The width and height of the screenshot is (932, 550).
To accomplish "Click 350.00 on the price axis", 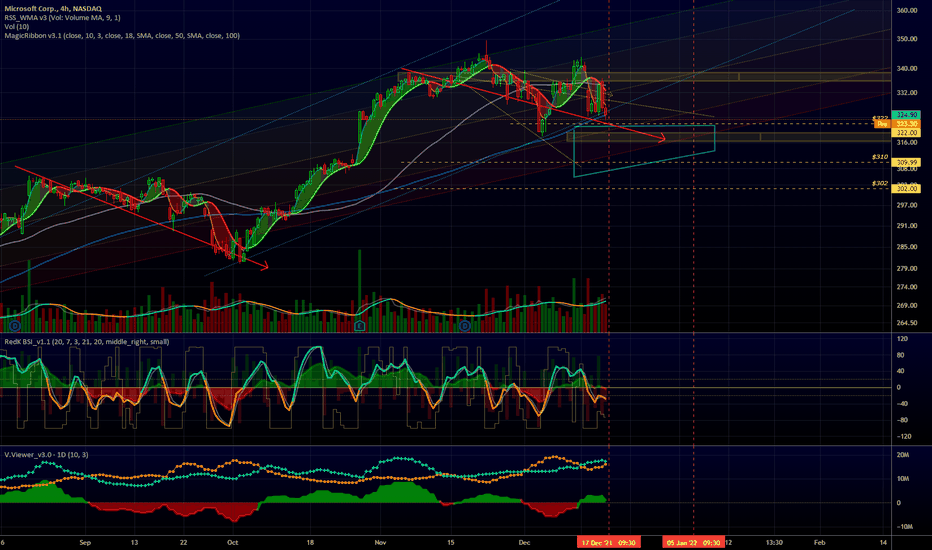I will pyautogui.click(x=907, y=39).
